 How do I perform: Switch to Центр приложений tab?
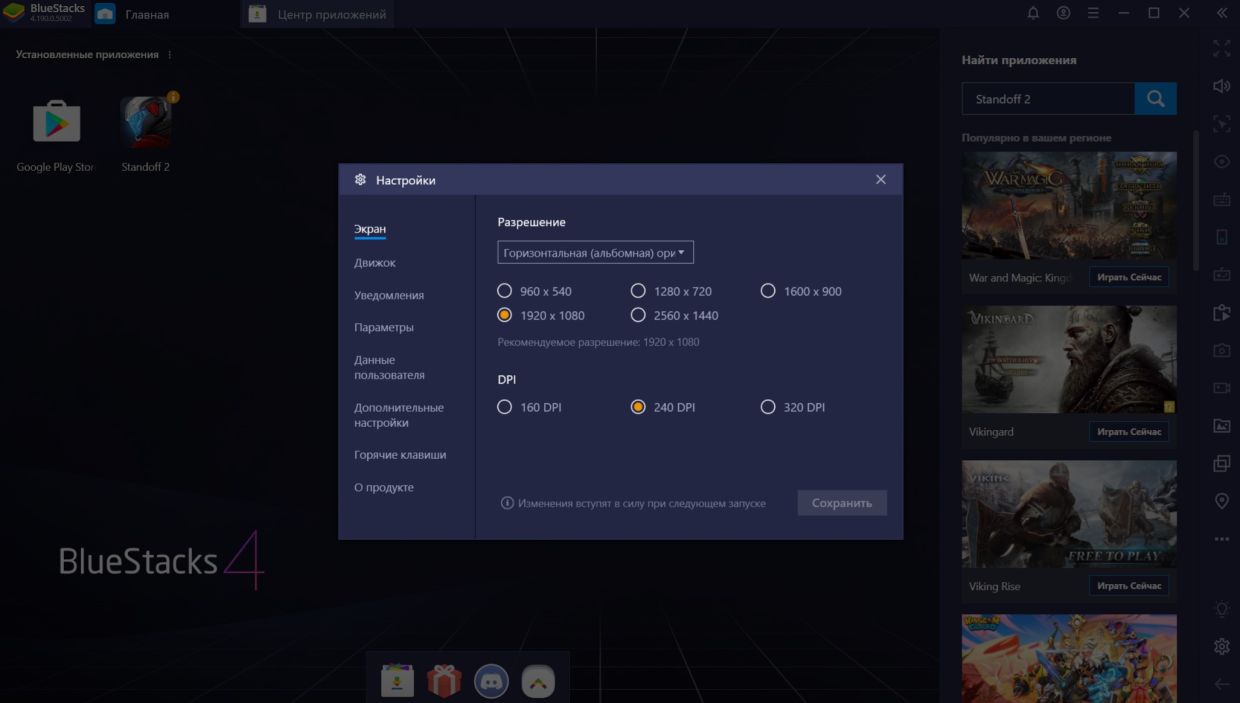point(317,14)
